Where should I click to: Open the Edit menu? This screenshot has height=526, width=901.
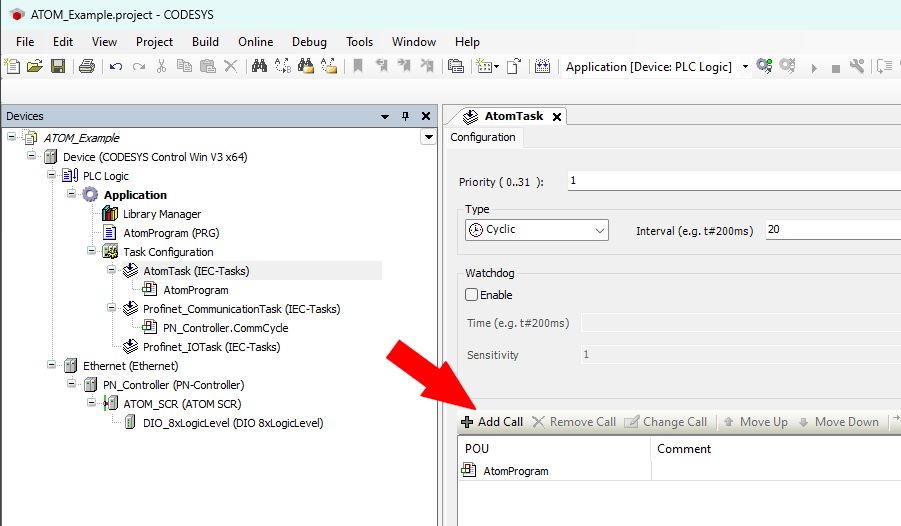[63, 42]
